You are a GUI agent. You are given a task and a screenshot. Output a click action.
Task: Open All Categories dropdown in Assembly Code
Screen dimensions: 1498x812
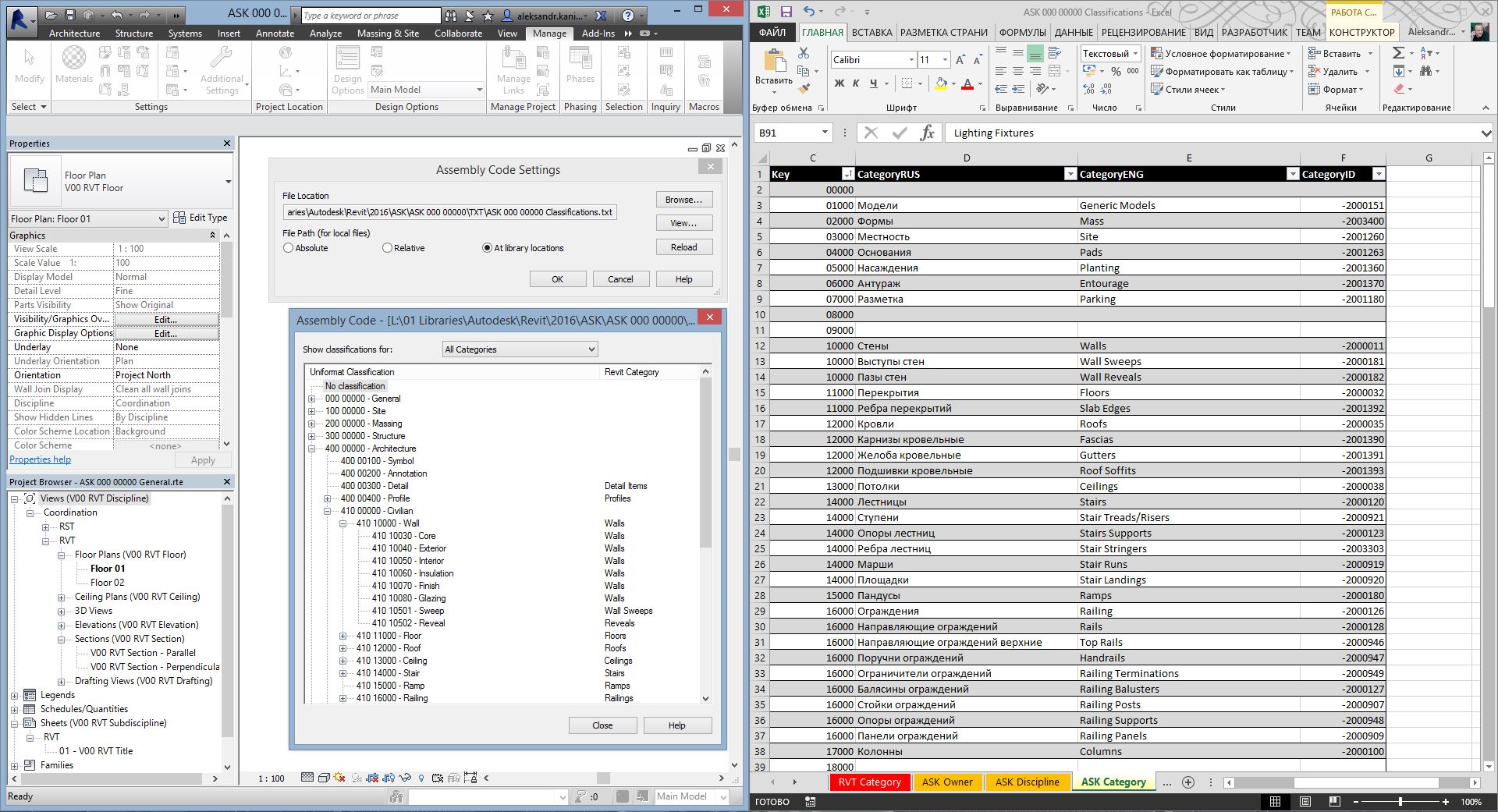coord(520,349)
